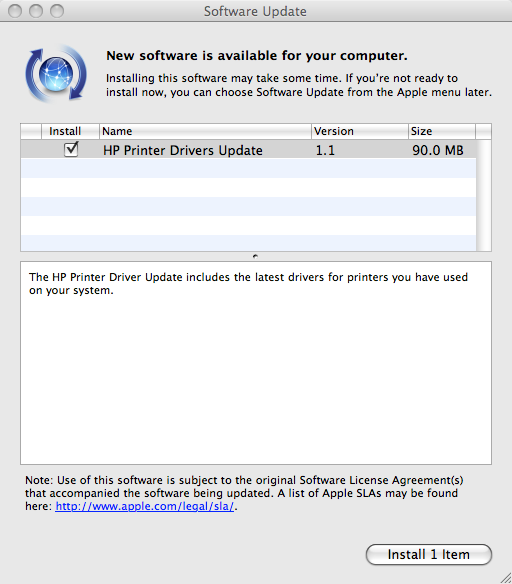
Task: Click the version value 1.1
Action: [325, 150]
